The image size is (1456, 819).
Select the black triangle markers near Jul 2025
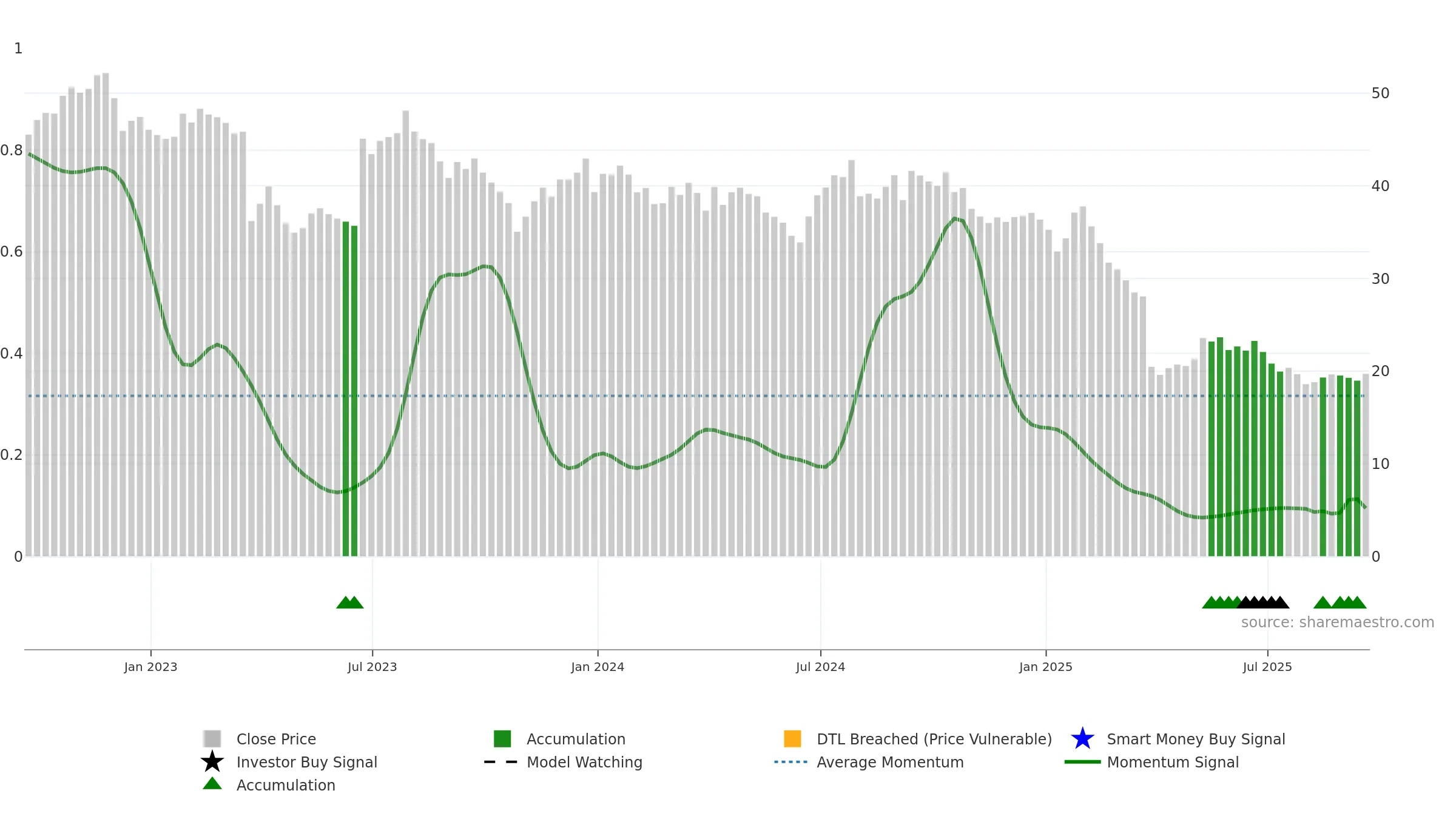coord(1263,602)
